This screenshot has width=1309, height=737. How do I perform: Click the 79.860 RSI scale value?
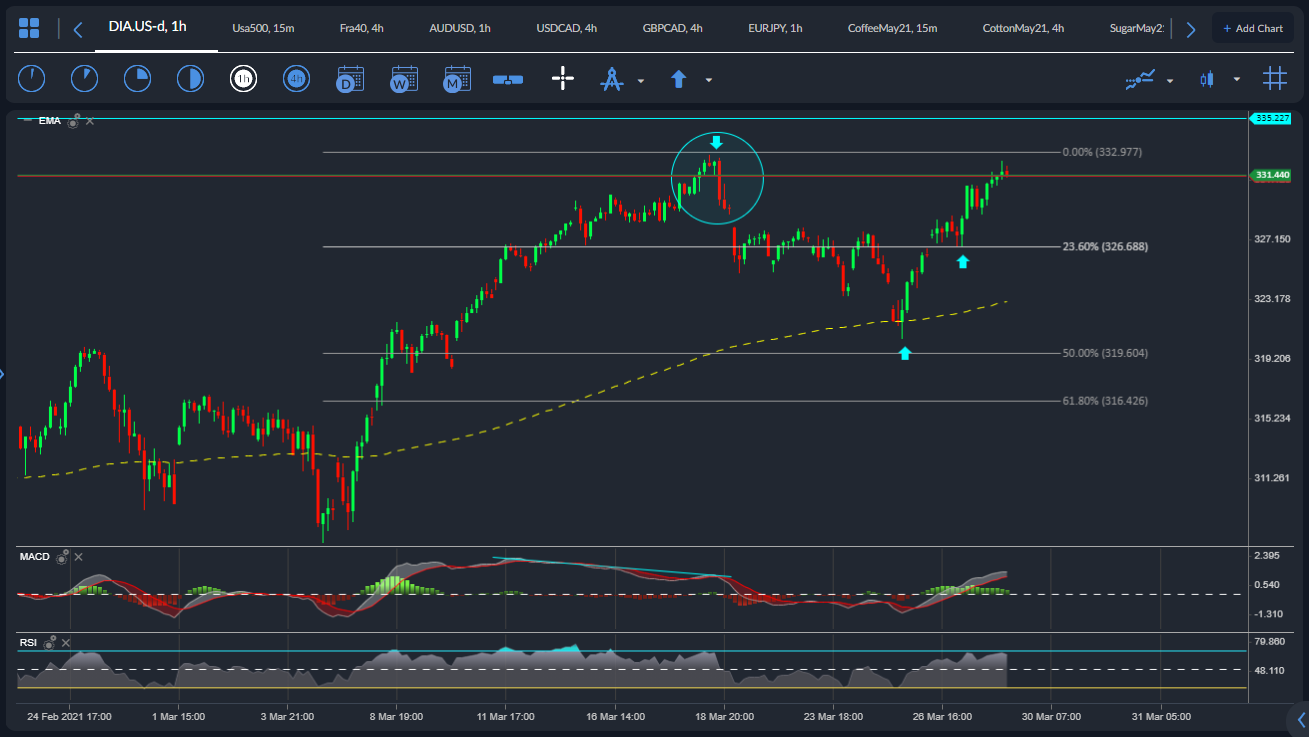click(1270, 641)
